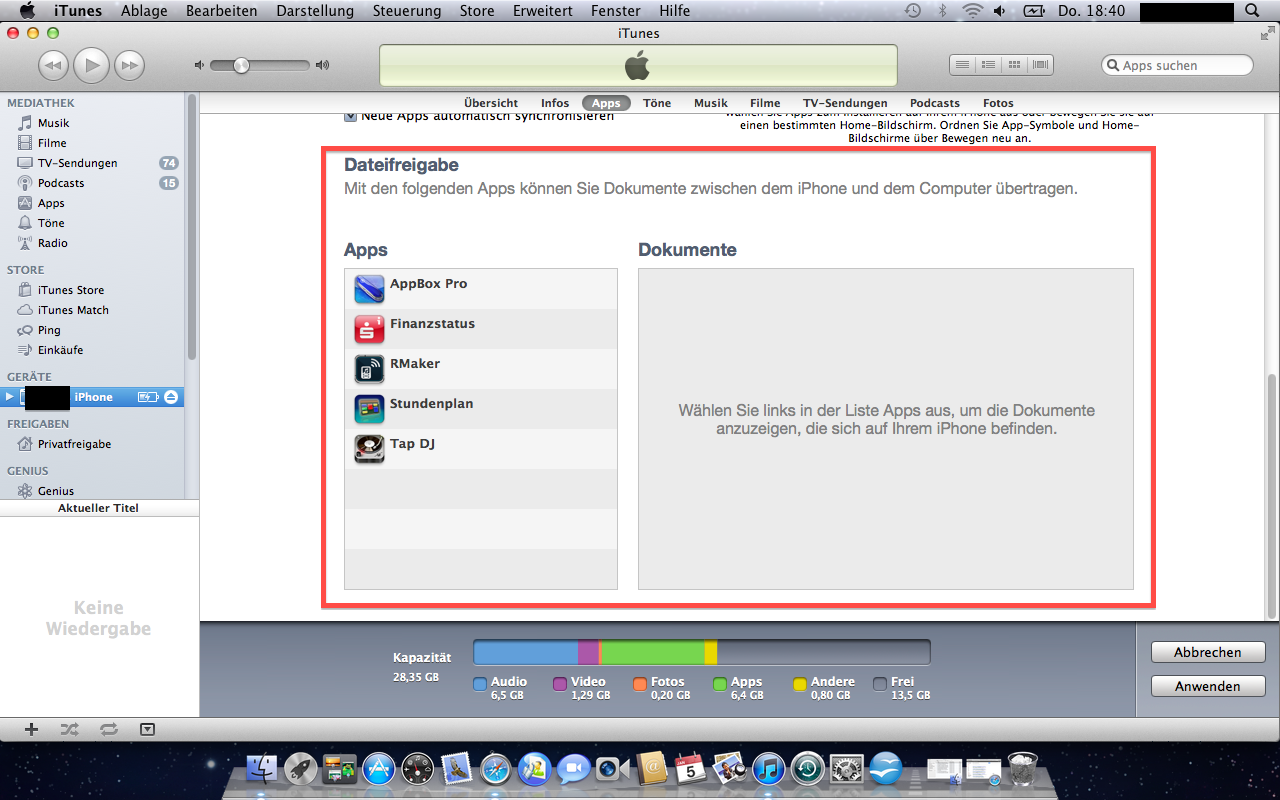Click the main content vertical scrollbar
The width and height of the screenshot is (1280, 800).
click(1272, 495)
